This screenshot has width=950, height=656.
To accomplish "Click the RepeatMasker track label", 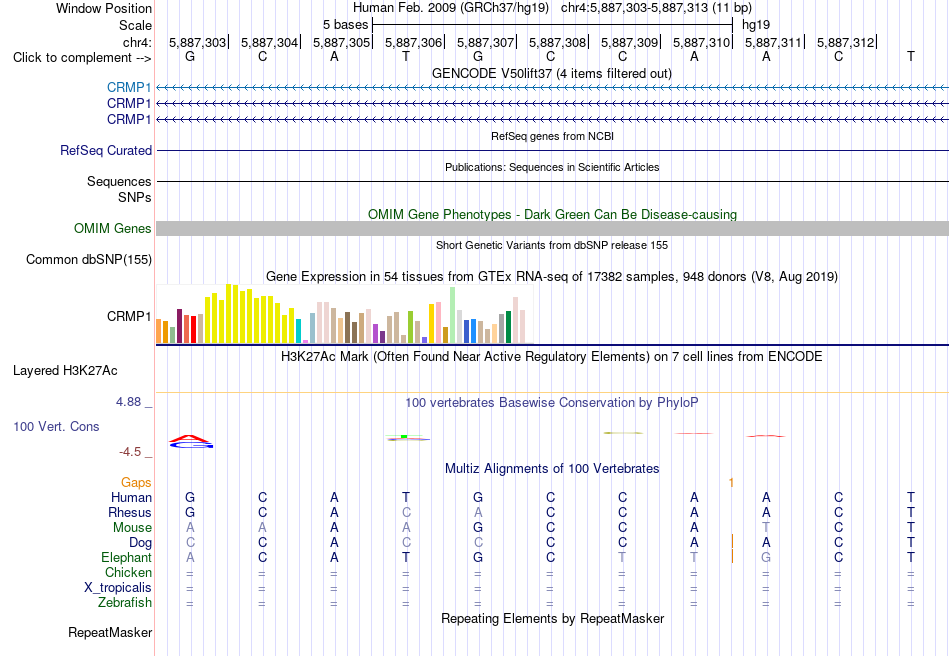I will pos(110,632).
